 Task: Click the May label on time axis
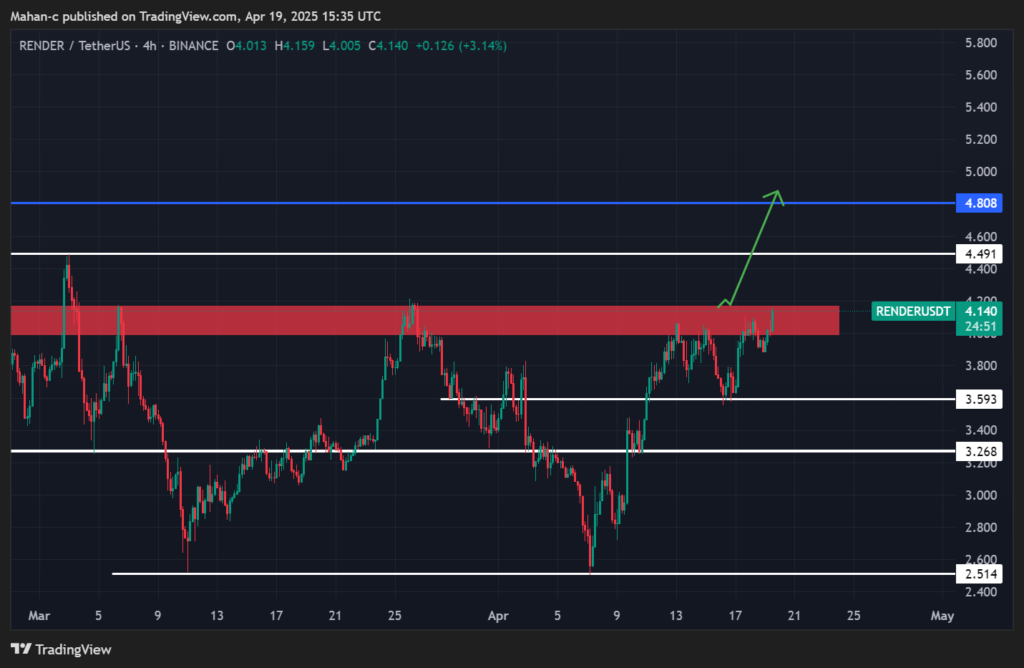click(x=941, y=616)
